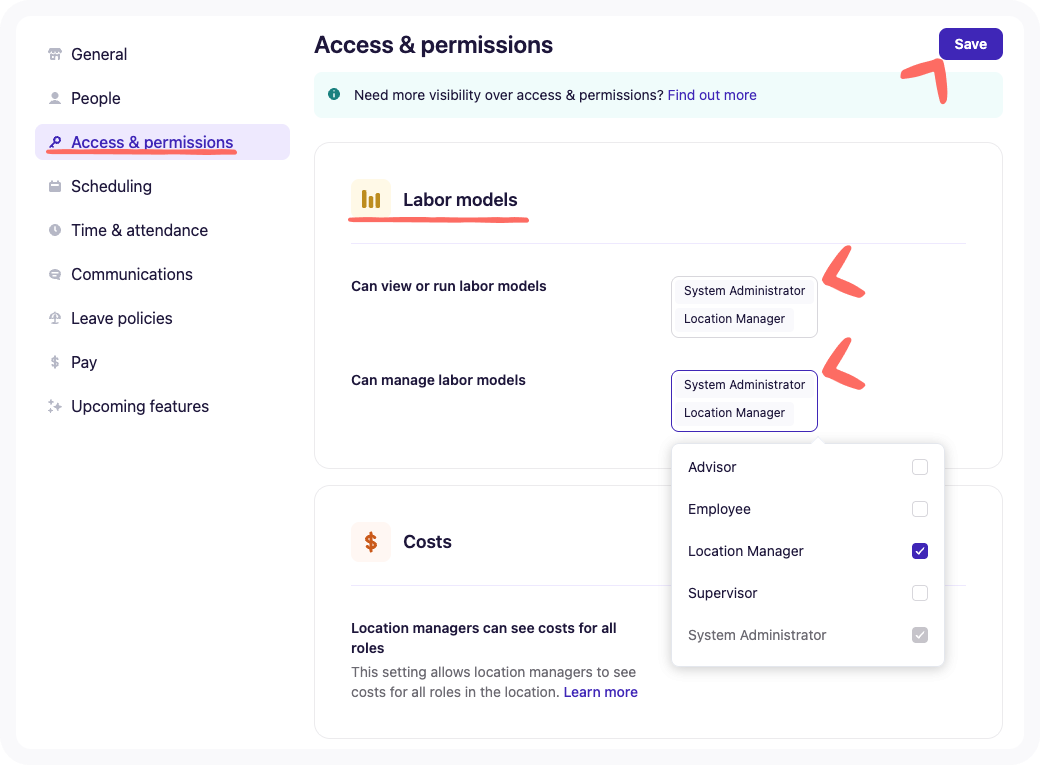Select the Time & attendance clock icon
This screenshot has width=1040, height=765.
point(54,230)
